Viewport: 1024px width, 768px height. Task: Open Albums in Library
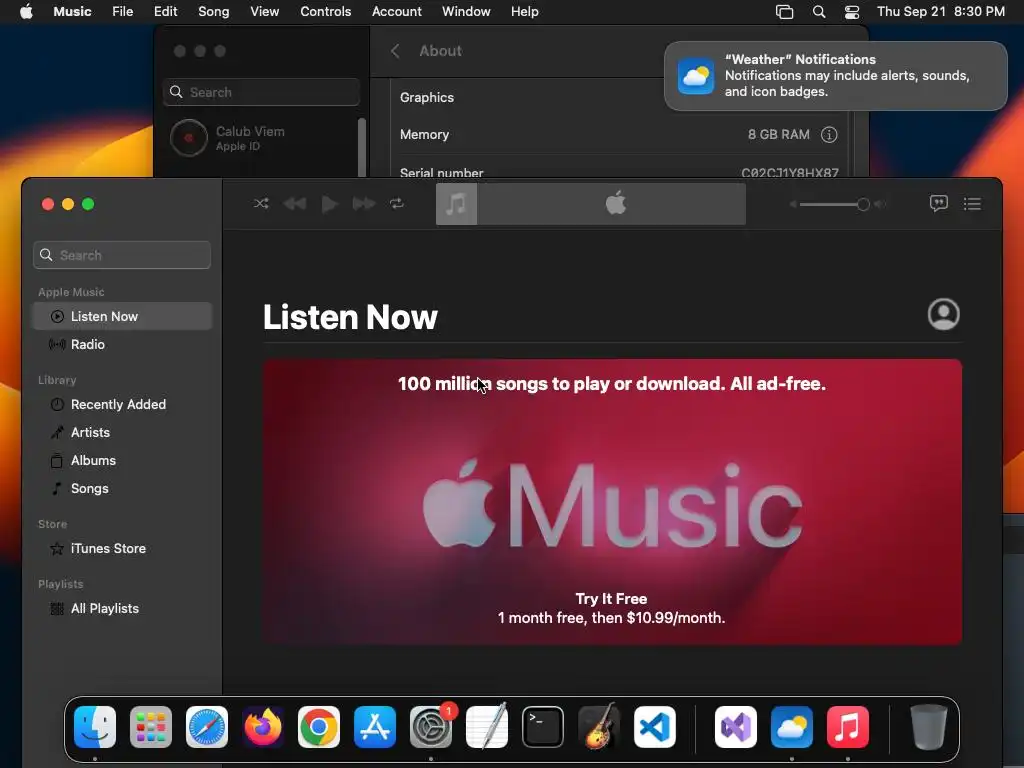pyautogui.click(x=122, y=460)
